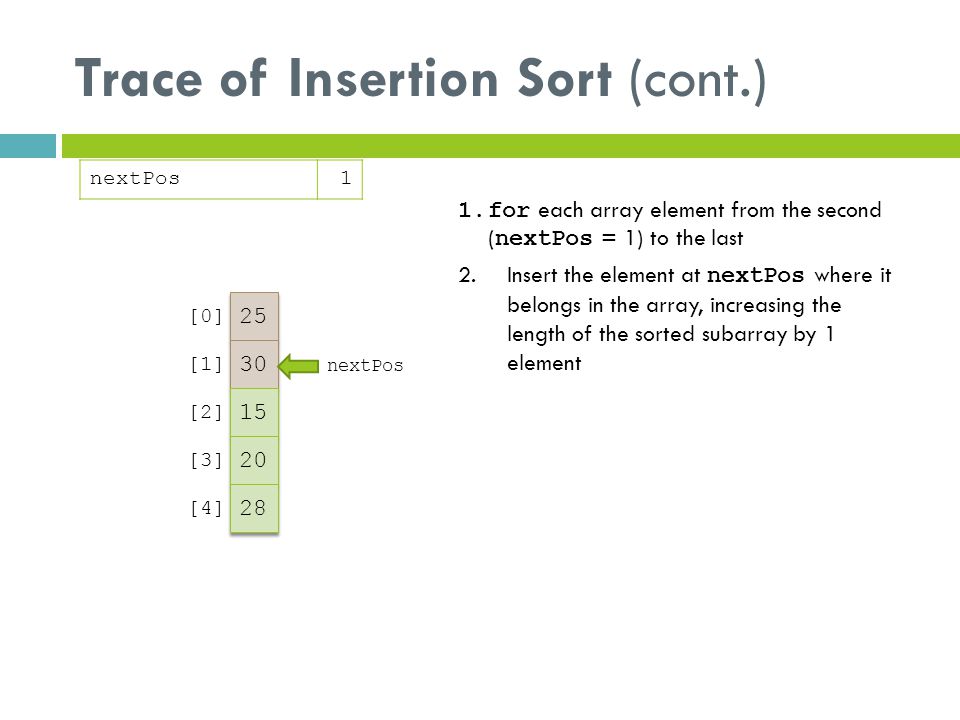Click the index label [3]

[206, 460]
